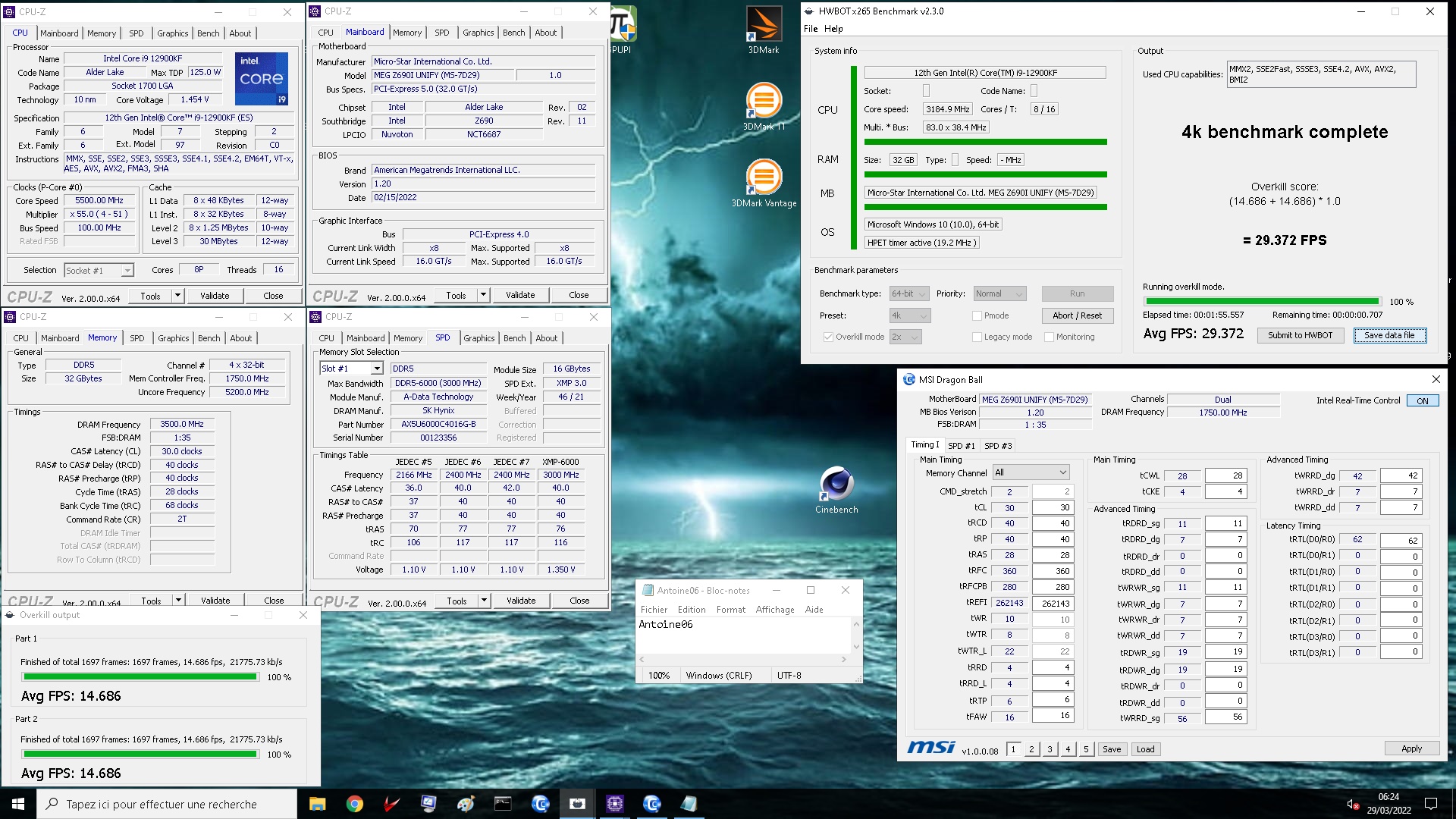Switch to SPD #1 tab in Dragon Ball

pos(961,446)
